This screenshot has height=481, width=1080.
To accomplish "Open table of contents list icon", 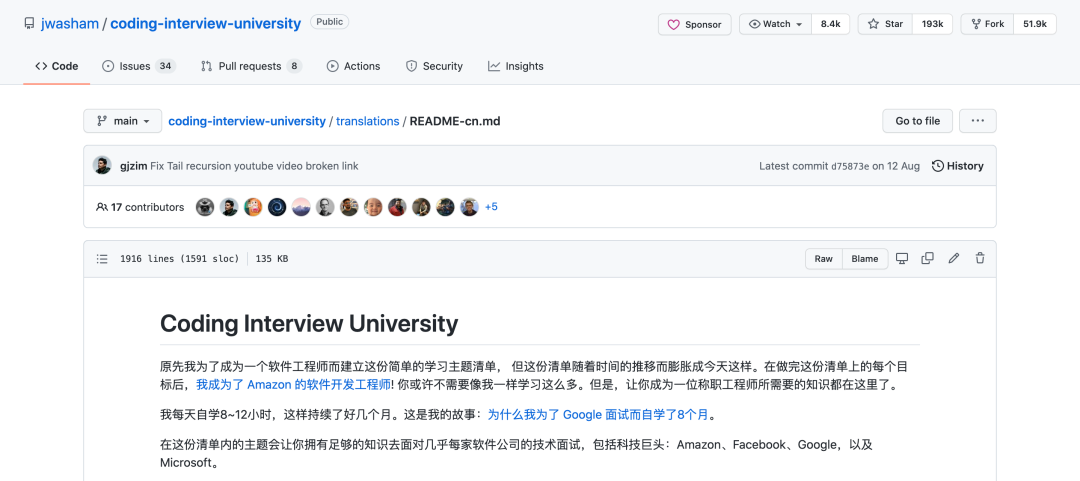I will pyautogui.click(x=103, y=259).
